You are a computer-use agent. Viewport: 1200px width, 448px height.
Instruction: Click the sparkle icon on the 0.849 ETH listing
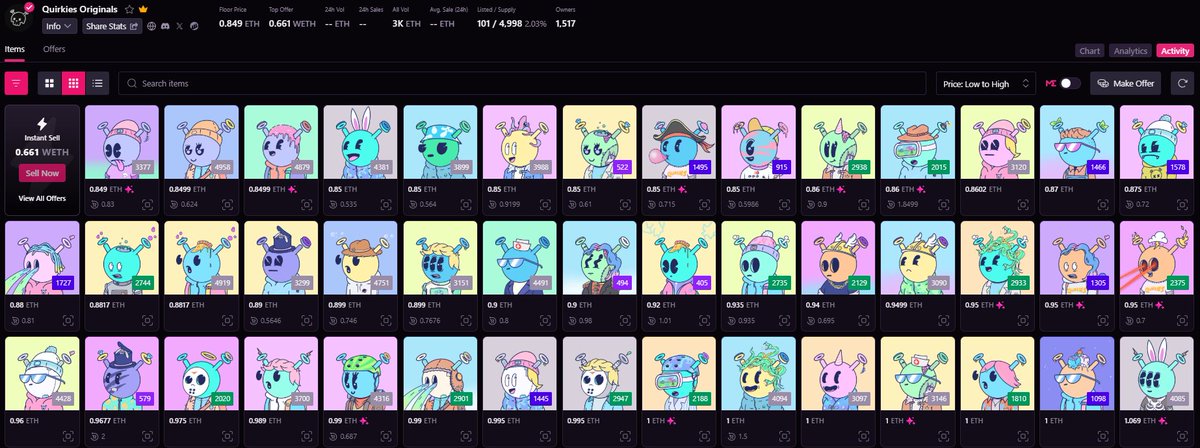click(x=129, y=188)
